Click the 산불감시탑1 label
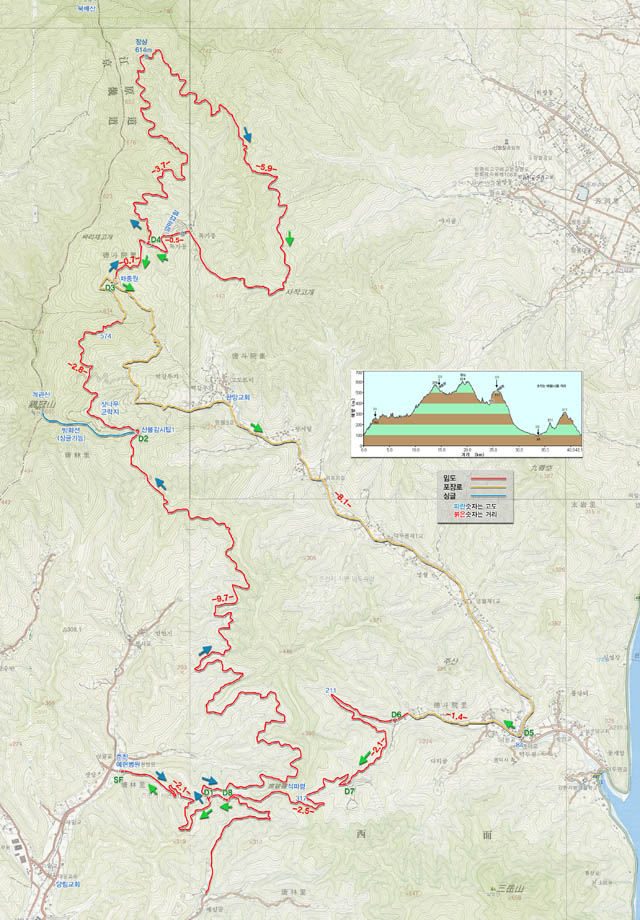The width and height of the screenshot is (640, 920). [x=154, y=429]
